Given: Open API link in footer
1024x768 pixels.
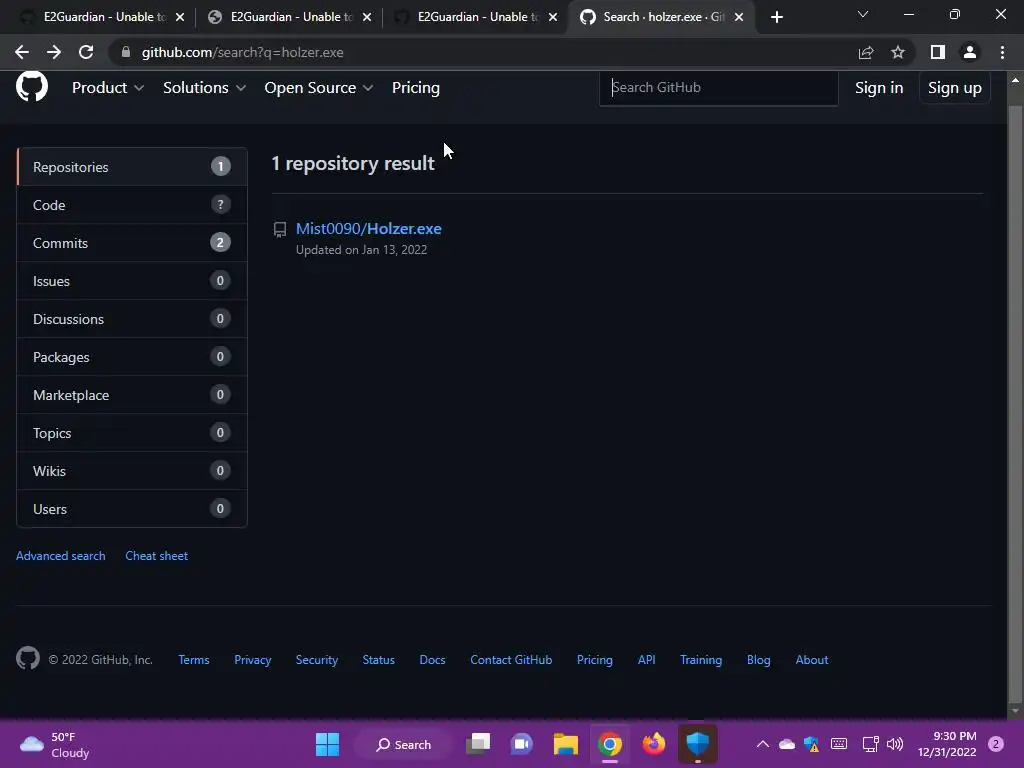Looking at the screenshot, I should click(647, 660).
